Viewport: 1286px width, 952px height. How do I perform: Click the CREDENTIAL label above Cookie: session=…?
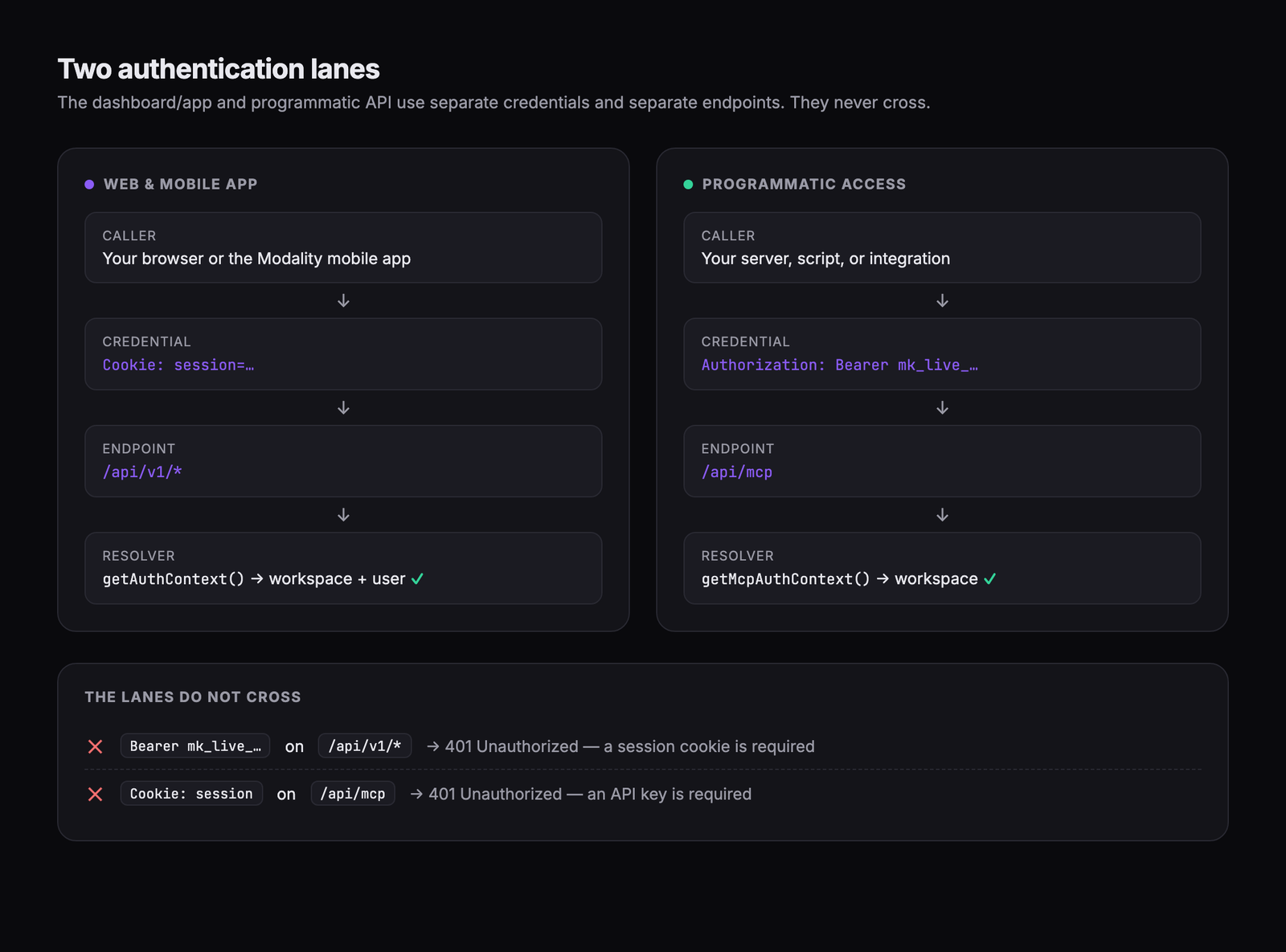tap(146, 341)
